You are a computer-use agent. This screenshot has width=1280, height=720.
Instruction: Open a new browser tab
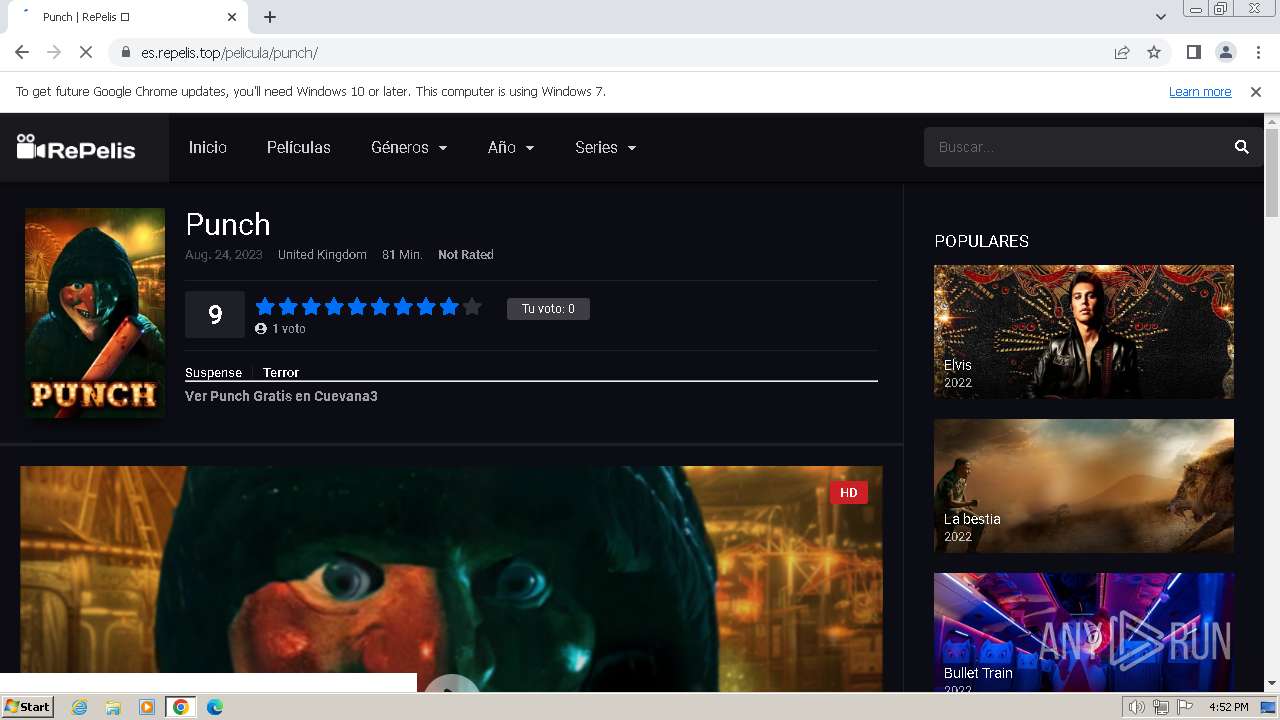tap(270, 17)
